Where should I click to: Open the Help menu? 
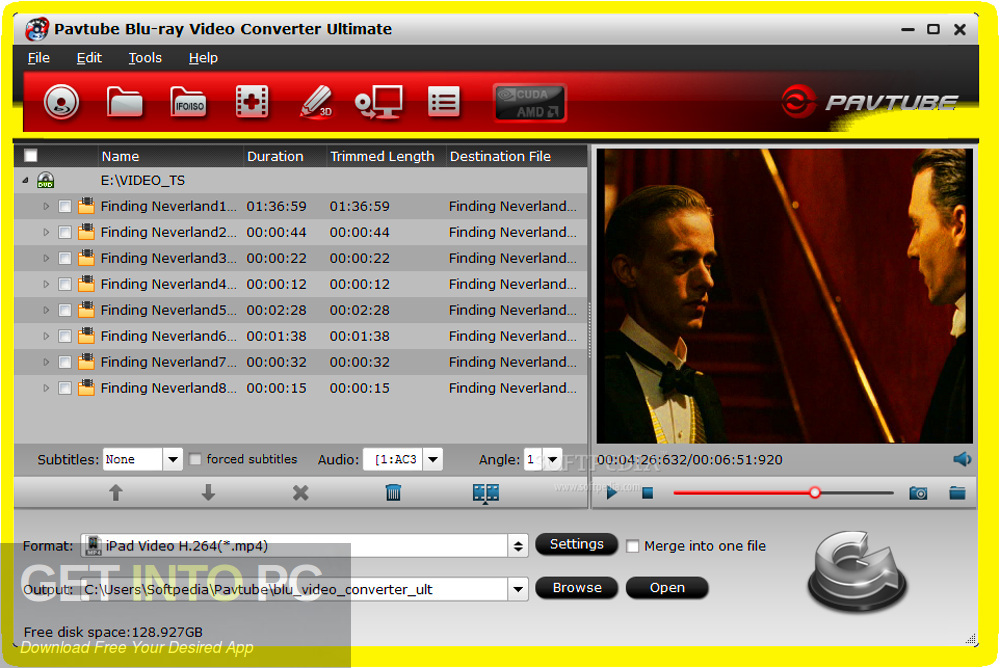click(x=203, y=58)
